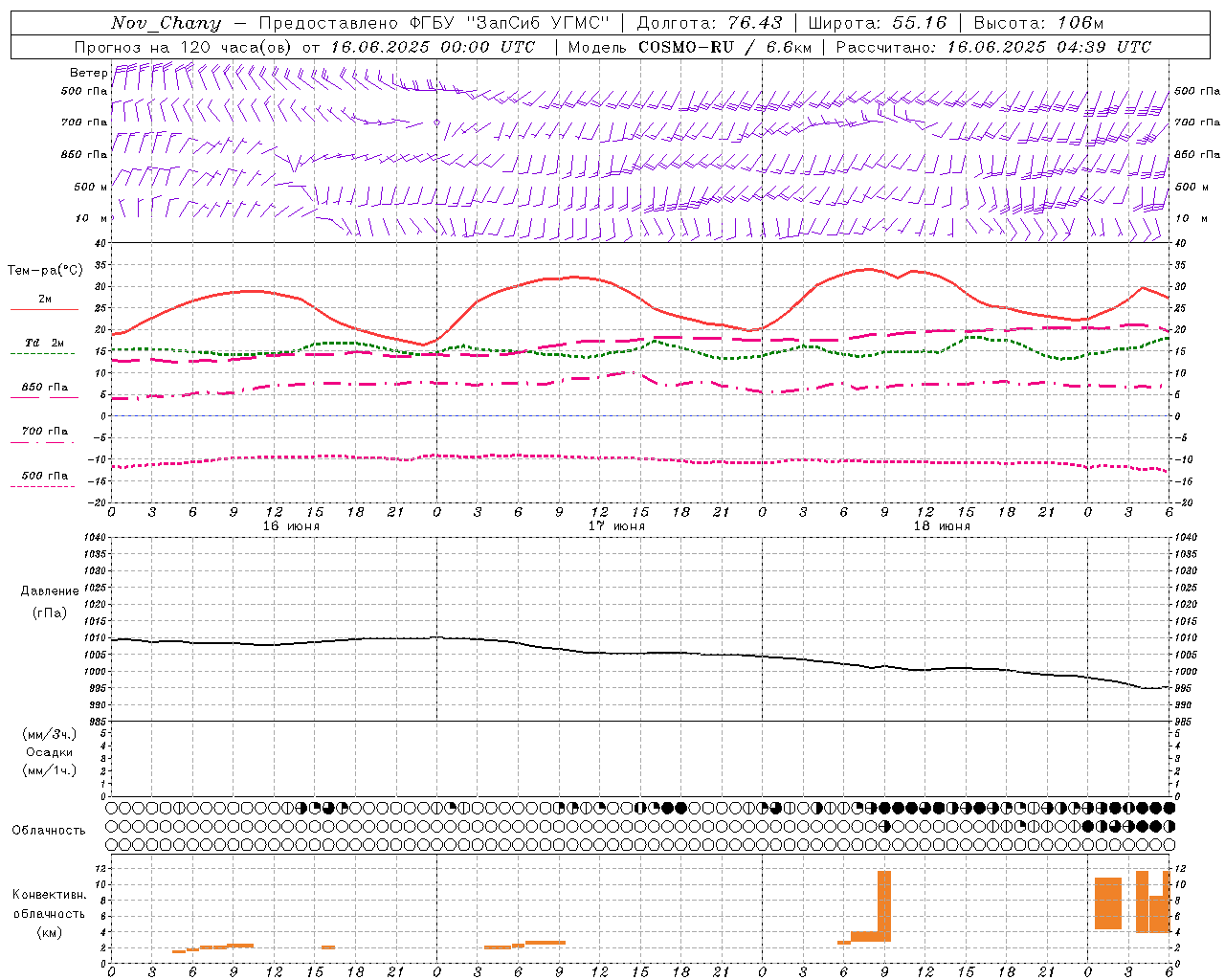Click the 16 июня date label

click(x=291, y=526)
